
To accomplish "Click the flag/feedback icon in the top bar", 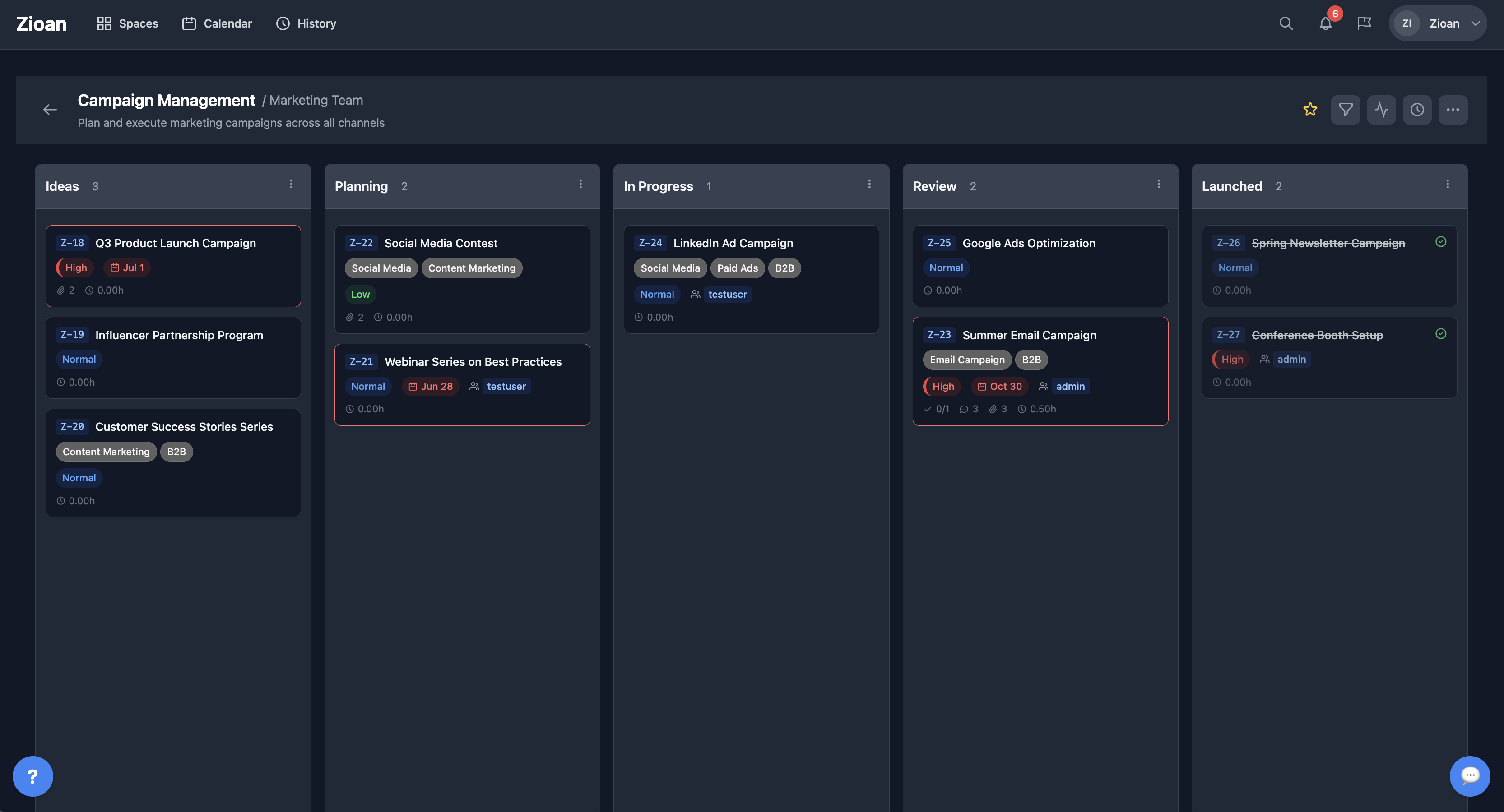I will [x=1365, y=23].
